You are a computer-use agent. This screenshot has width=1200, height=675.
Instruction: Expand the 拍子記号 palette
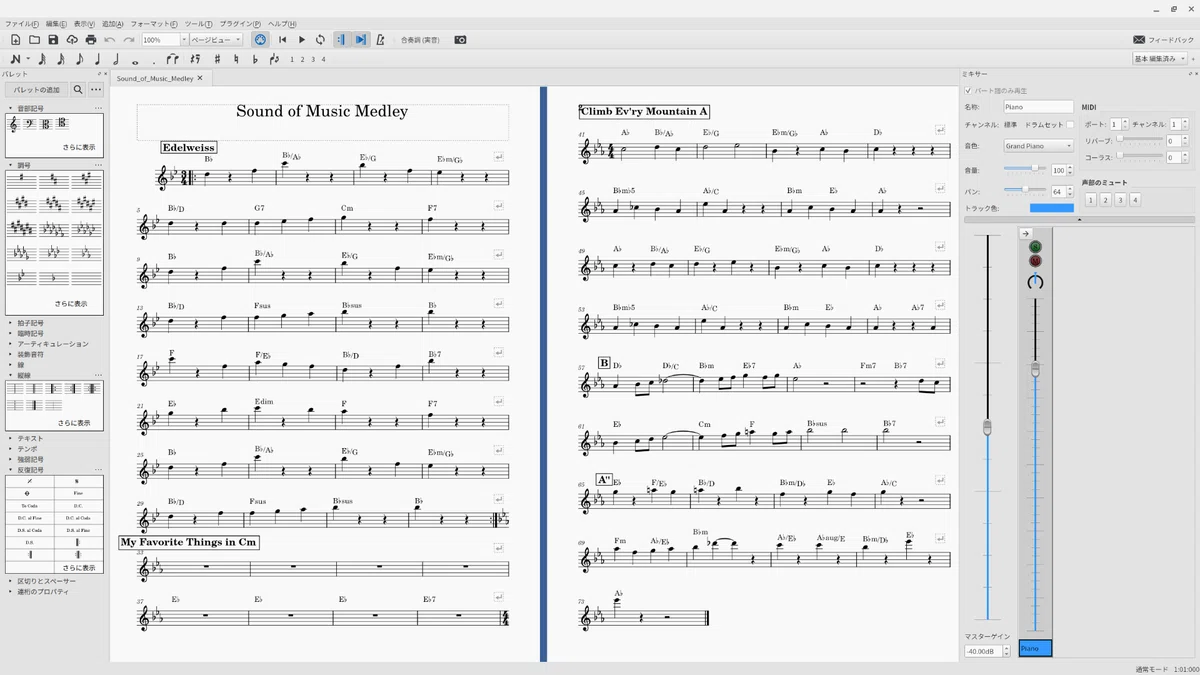tap(30, 323)
